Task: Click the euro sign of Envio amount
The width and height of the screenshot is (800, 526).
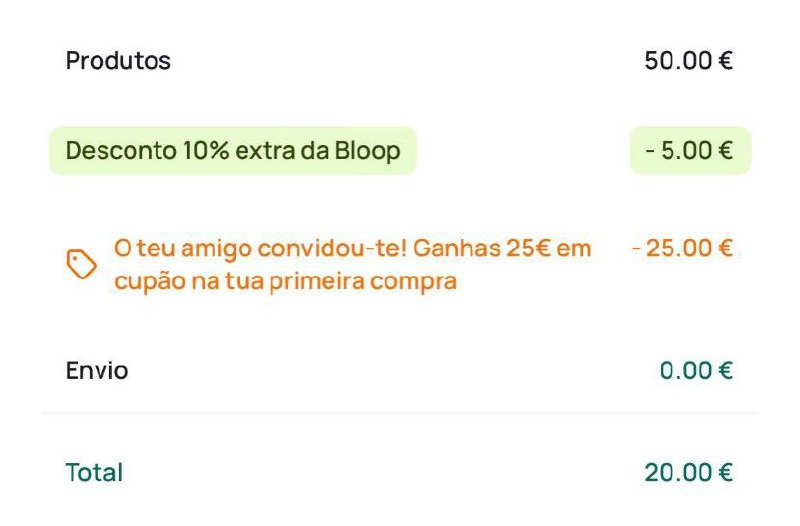Action: coord(725,371)
